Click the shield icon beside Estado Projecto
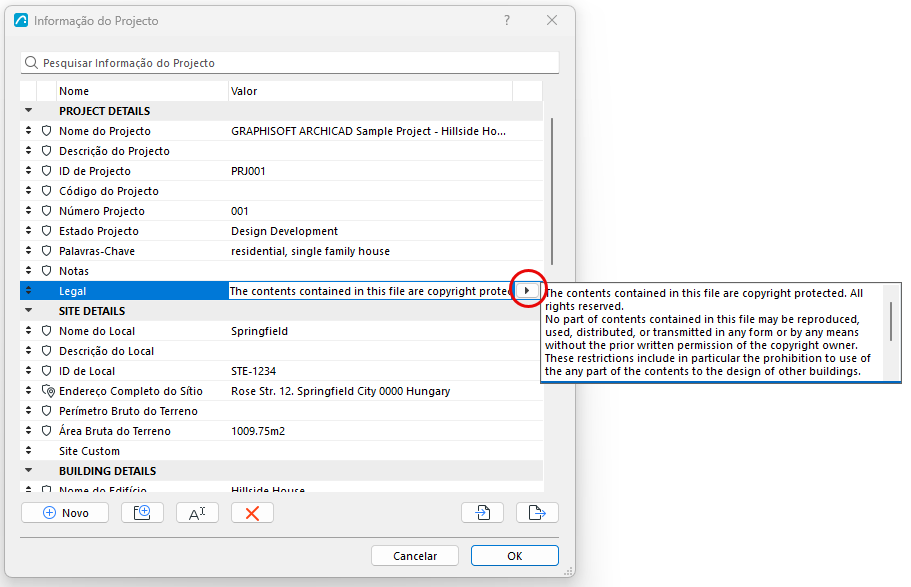911x587 pixels. click(x=46, y=231)
